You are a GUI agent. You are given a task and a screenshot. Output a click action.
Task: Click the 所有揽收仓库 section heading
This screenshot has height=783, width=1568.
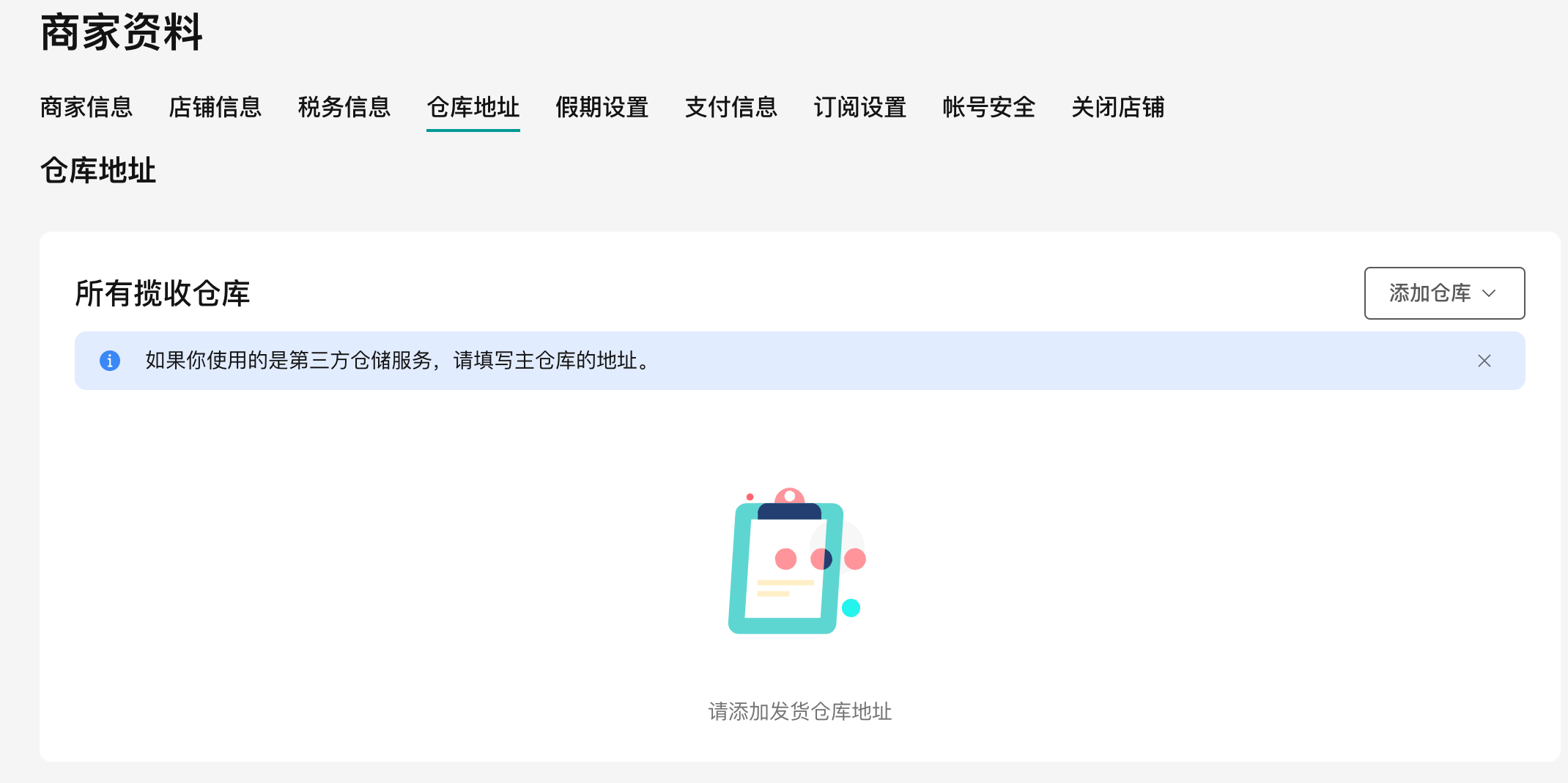point(163,293)
